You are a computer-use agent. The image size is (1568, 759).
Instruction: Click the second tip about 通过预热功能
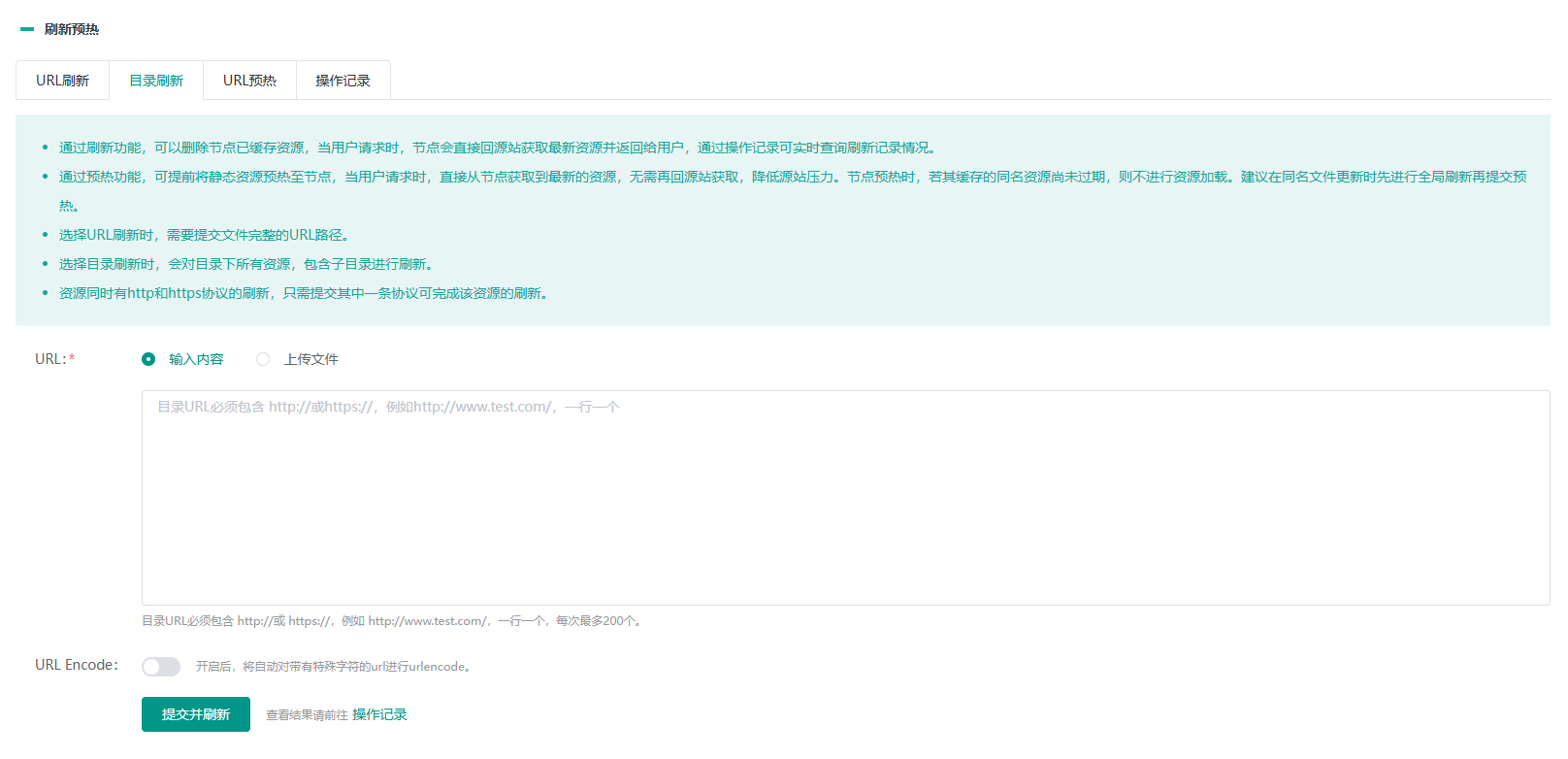[x=792, y=177]
